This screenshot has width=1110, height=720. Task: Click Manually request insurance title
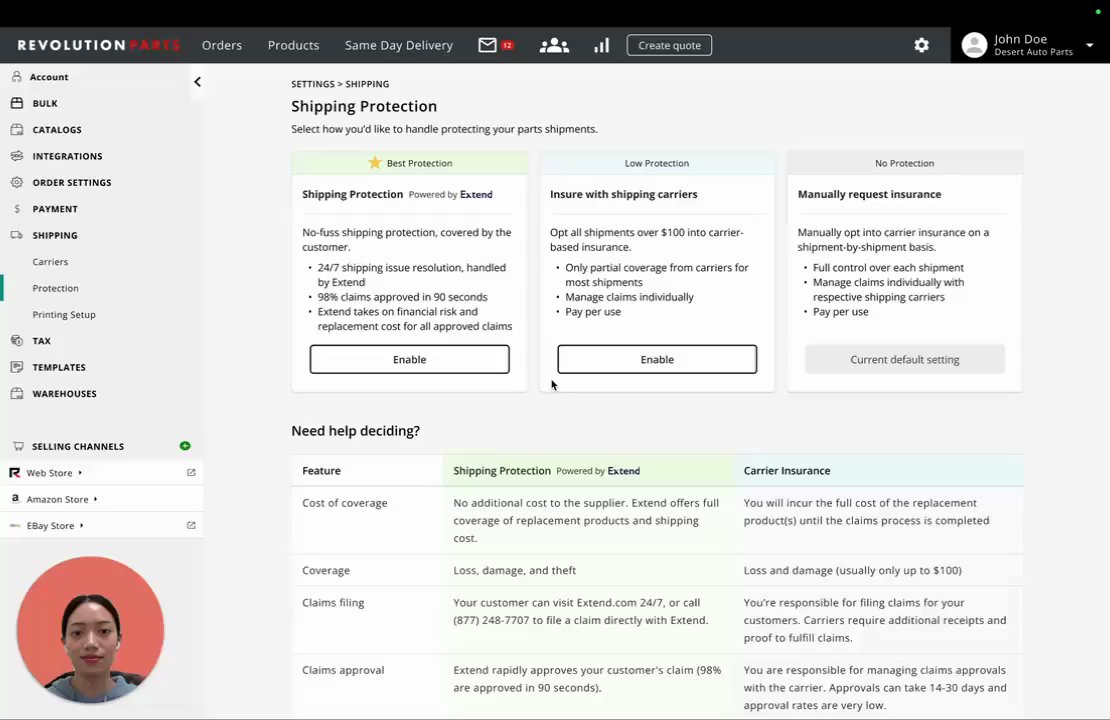coord(869,194)
